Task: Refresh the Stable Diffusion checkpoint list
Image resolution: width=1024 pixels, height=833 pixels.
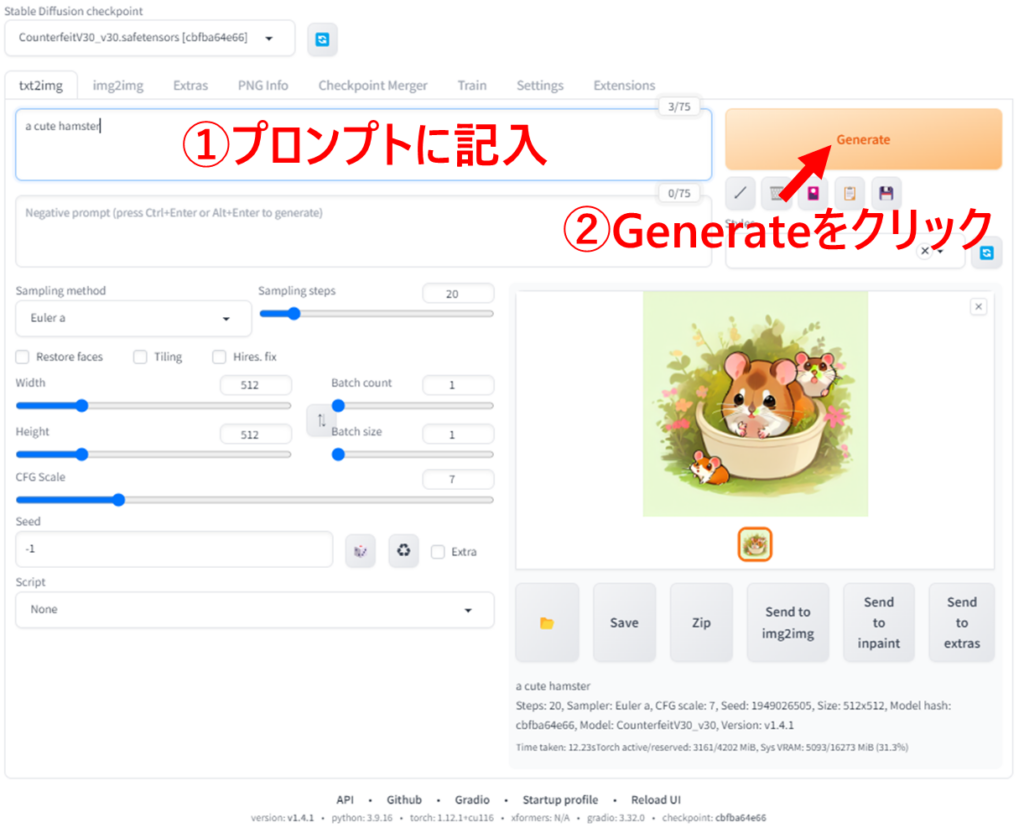Action: [322, 39]
